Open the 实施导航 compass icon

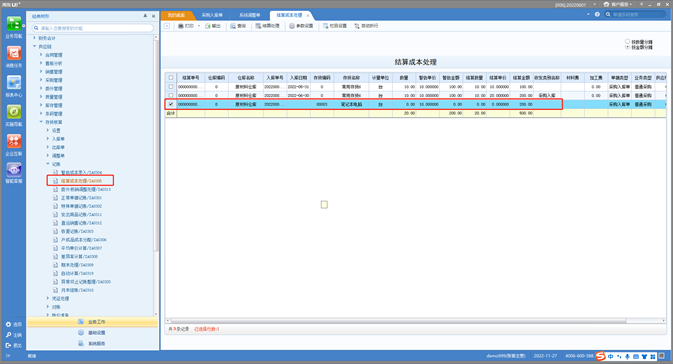click(x=14, y=112)
